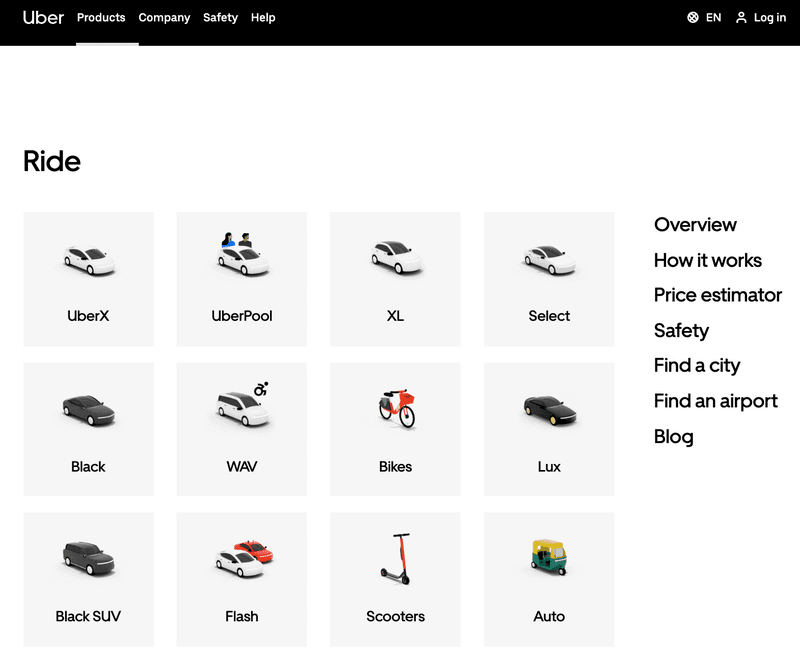Select the UberPool shared ride icon
The width and height of the screenshot is (800, 658).
[243, 254]
